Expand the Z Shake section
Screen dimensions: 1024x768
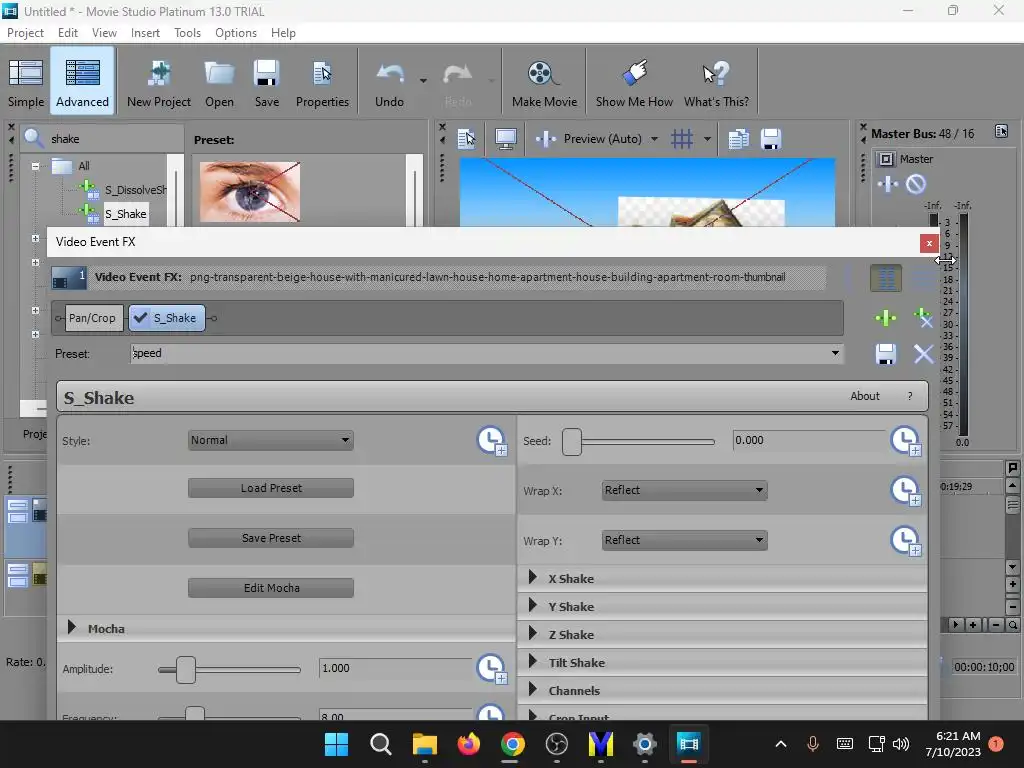coord(532,633)
